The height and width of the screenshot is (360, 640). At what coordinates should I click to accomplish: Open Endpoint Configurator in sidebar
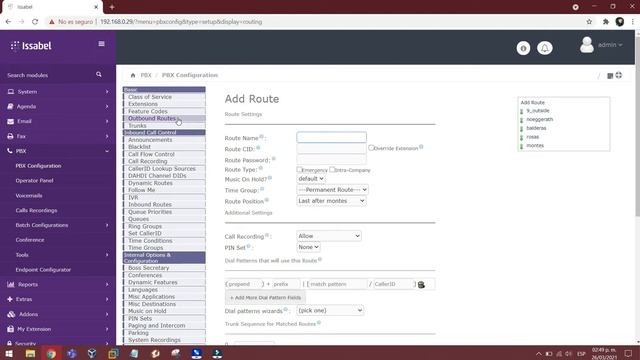[x=43, y=270]
